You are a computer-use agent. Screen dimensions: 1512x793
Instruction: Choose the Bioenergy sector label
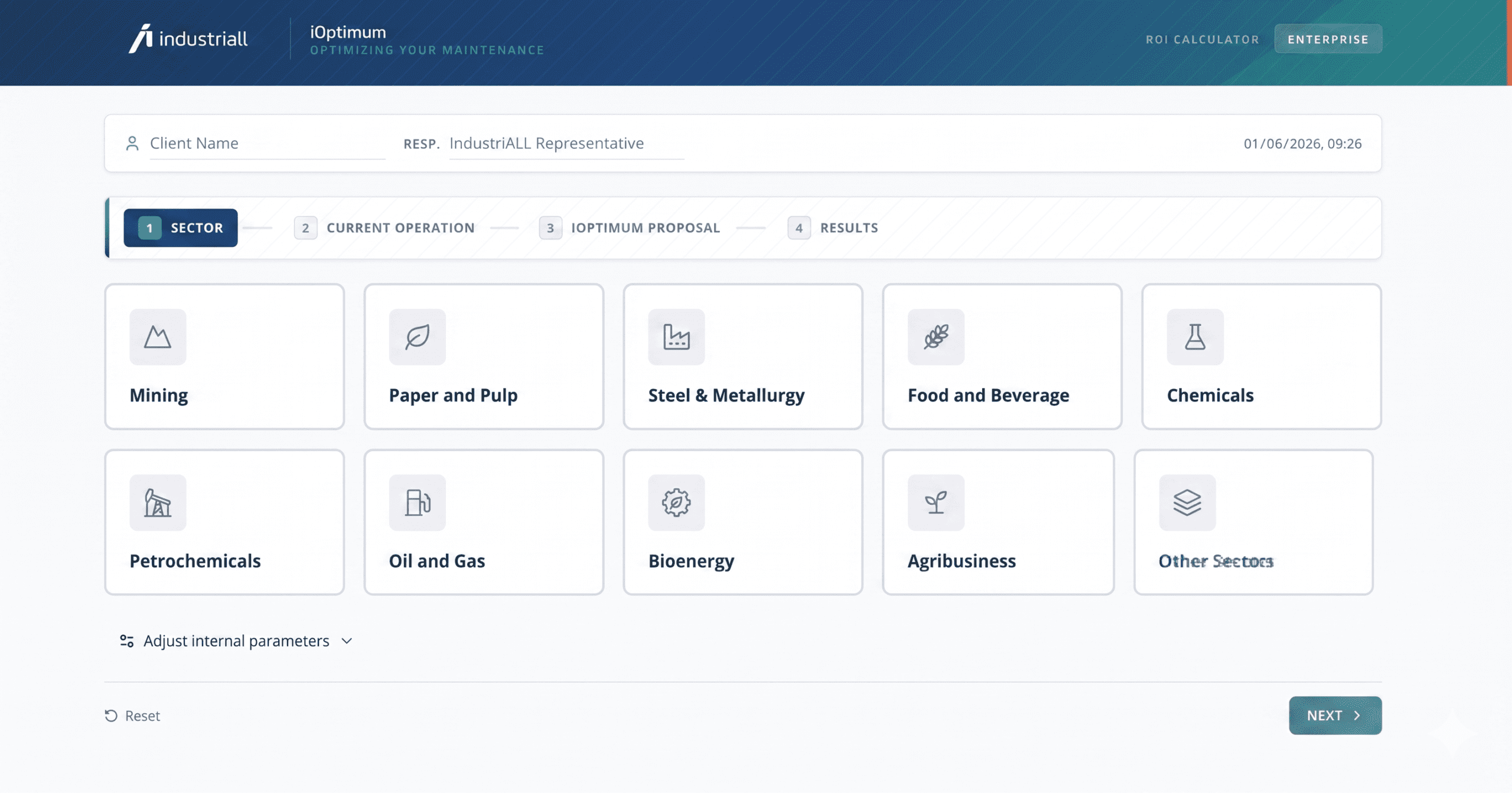pyautogui.click(x=691, y=561)
